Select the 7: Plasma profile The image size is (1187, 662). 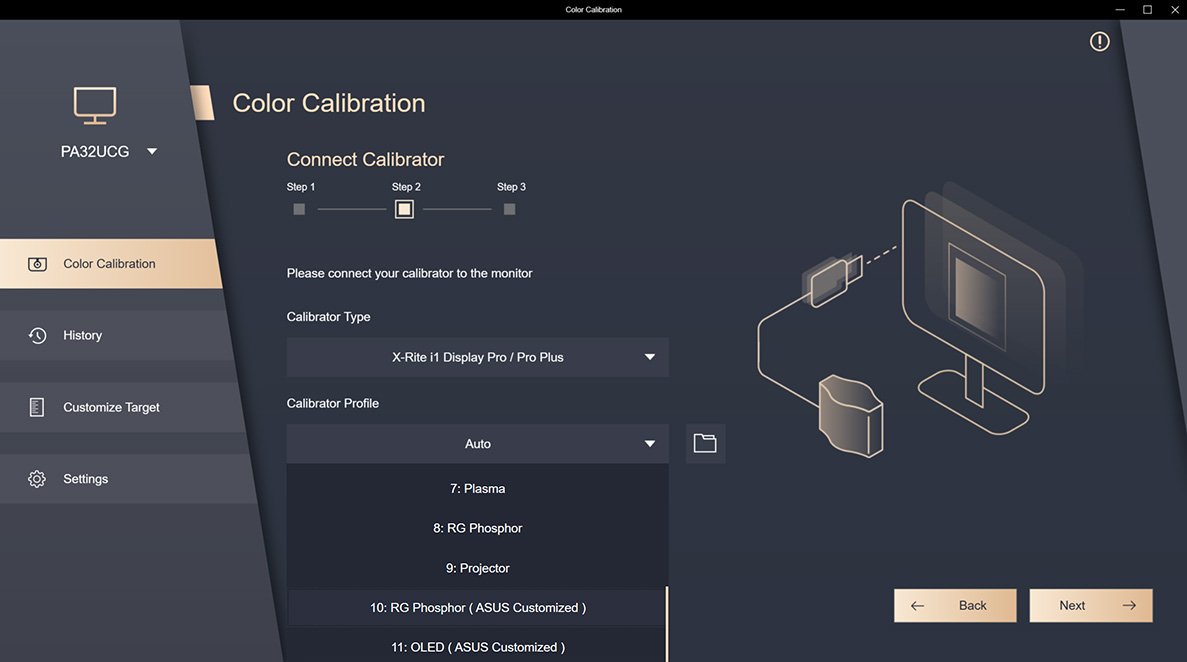478,489
